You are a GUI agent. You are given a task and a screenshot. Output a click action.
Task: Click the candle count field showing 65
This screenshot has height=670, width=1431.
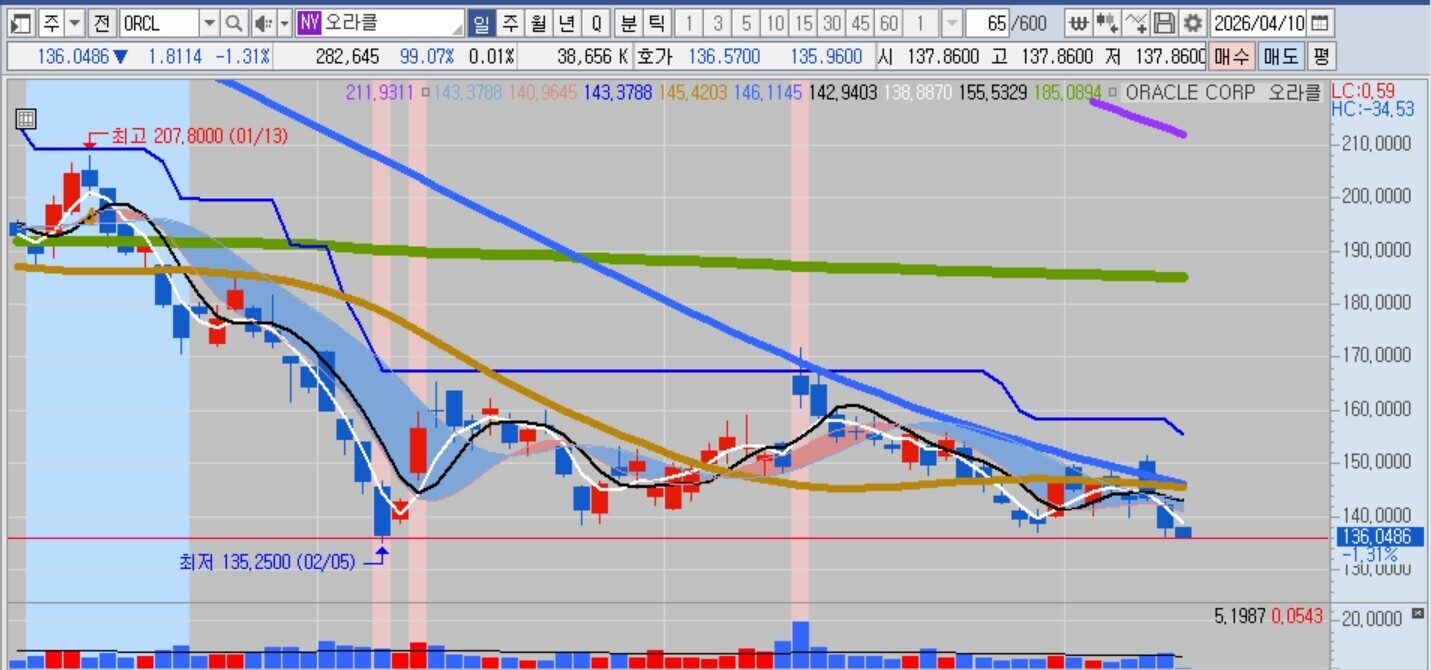[x=987, y=22]
